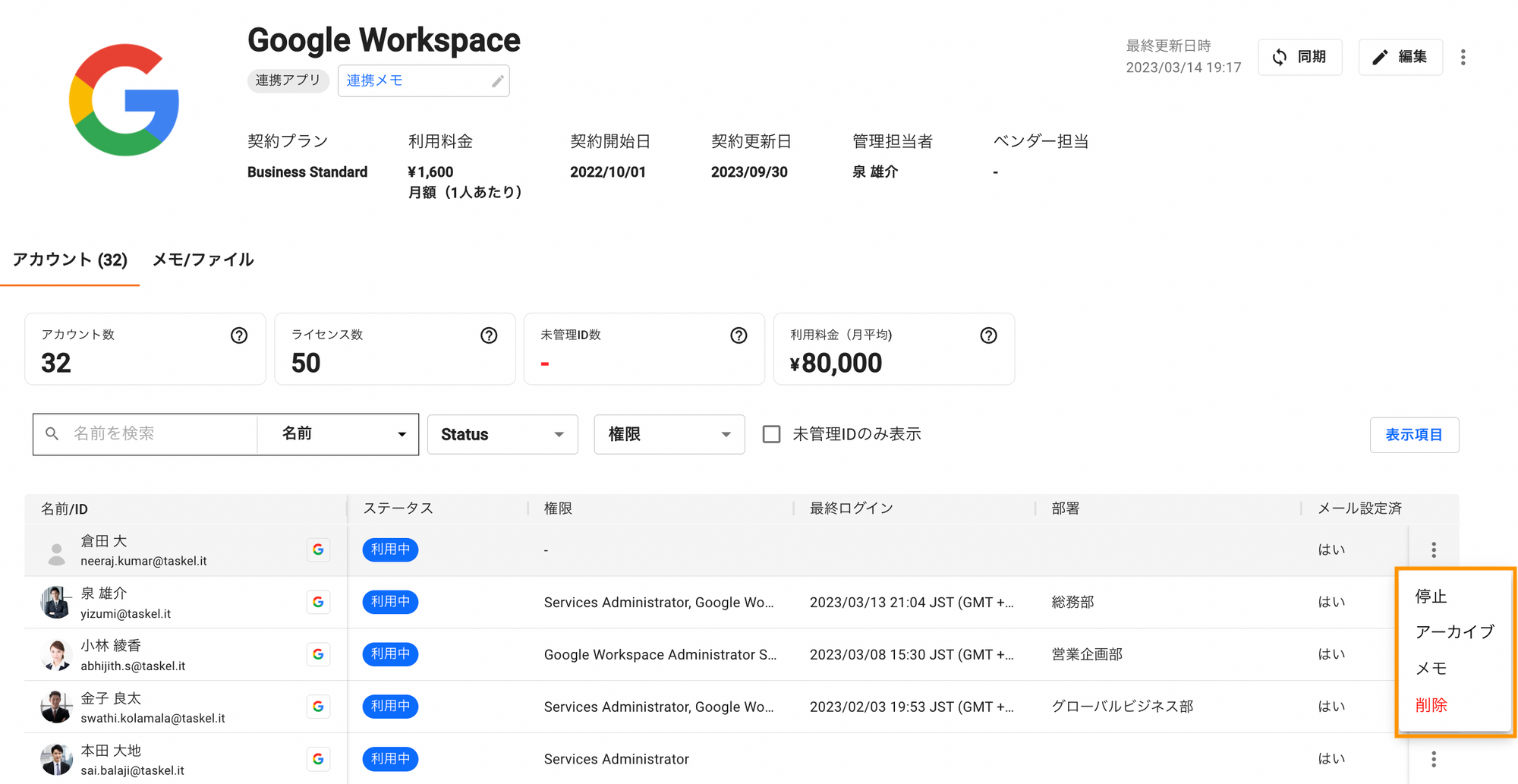Click 利用中 status badge for 本田 大地
1518x784 pixels.
coord(390,759)
